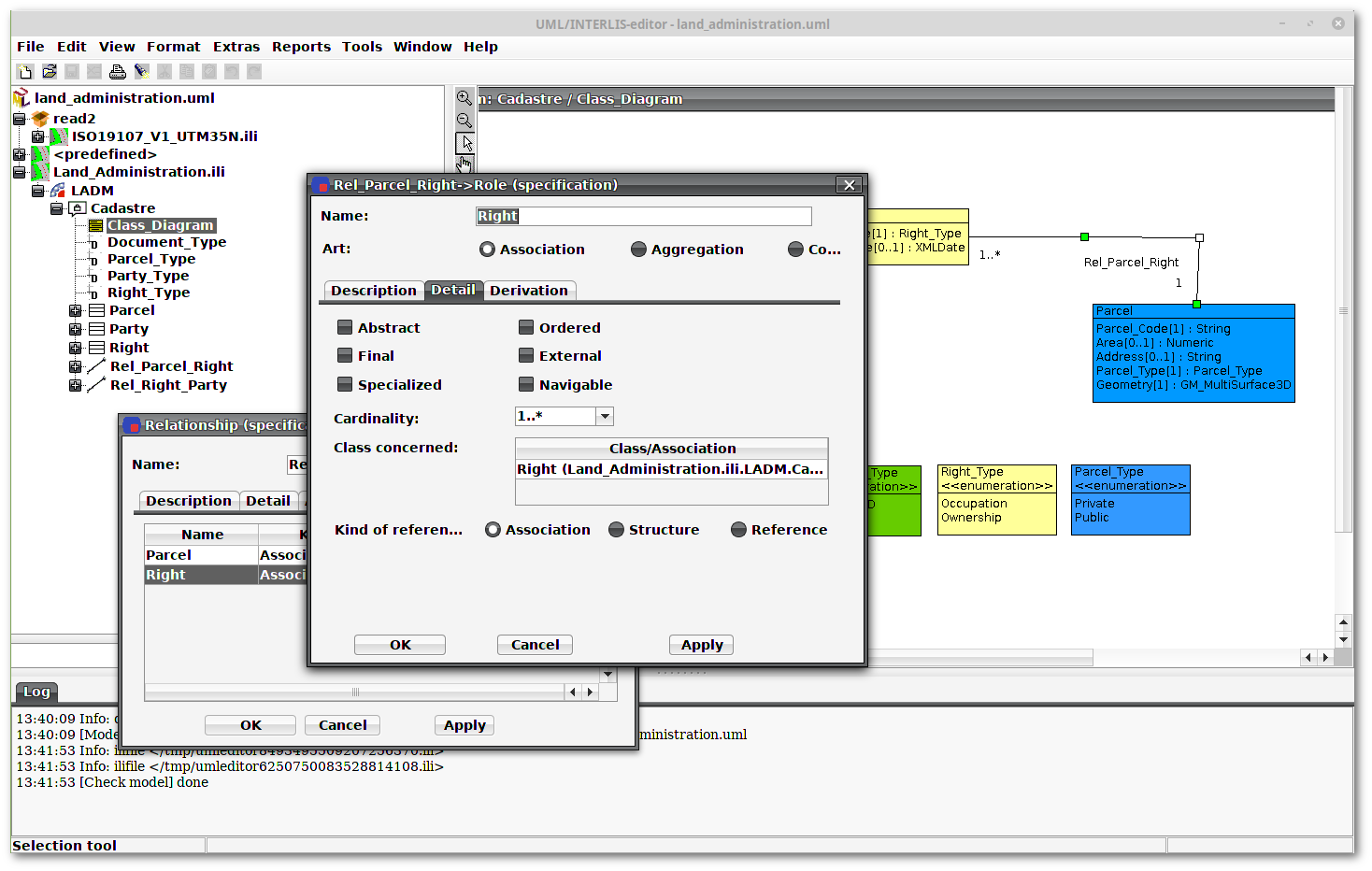This screenshot has width=1372, height=871.
Task: Click OK in the Relationship dialog
Action: 250,725
